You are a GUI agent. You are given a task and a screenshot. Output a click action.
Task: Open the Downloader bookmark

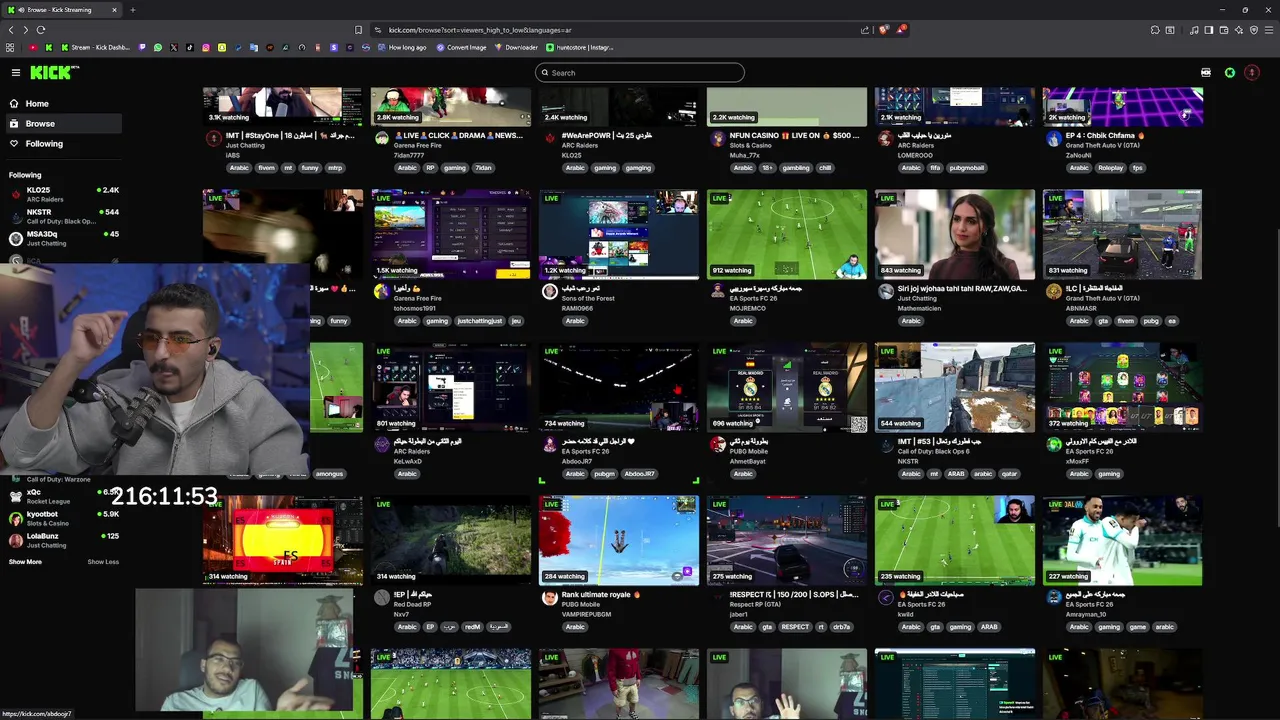(516, 47)
